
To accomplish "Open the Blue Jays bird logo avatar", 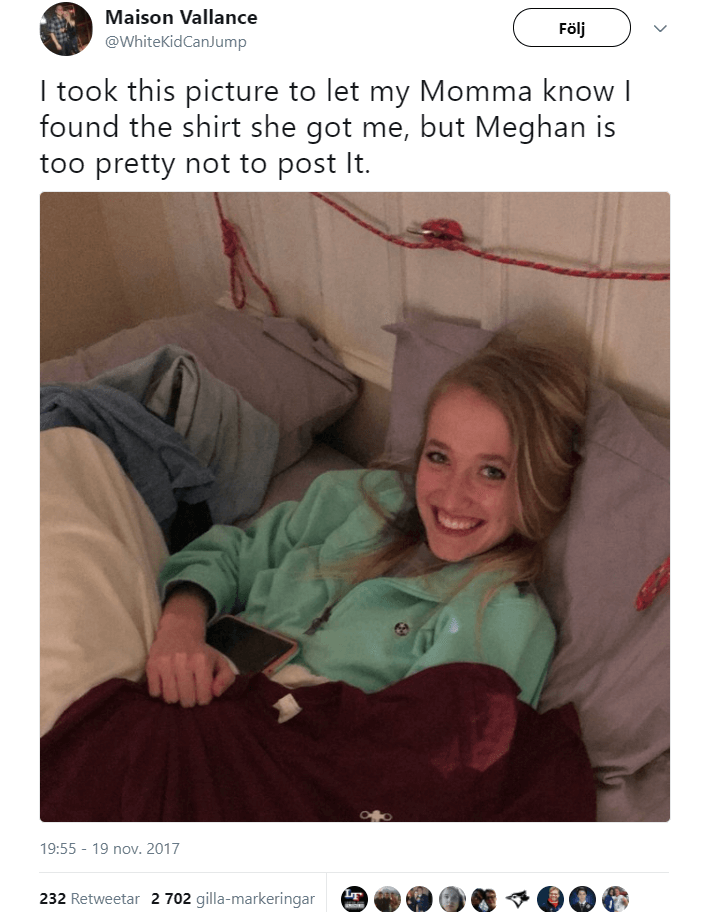I will (x=517, y=899).
